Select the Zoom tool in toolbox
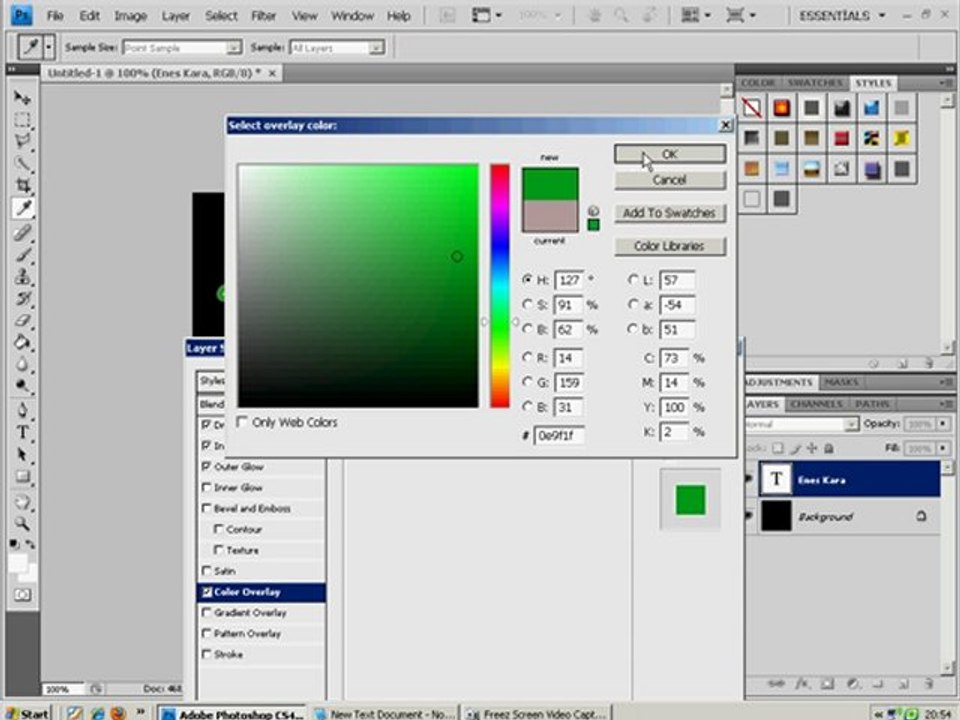Viewport: 960px width, 720px height. [x=22, y=523]
